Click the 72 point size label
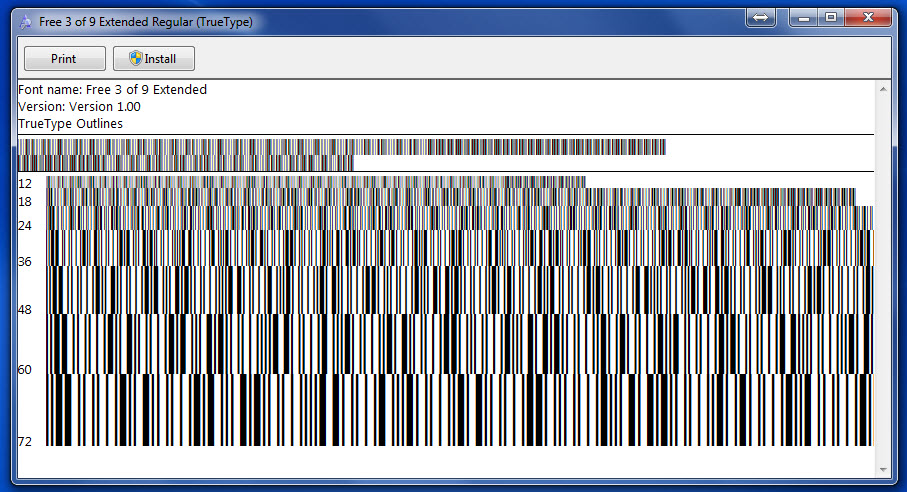The height and width of the screenshot is (492, 907). pyautogui.click(x=25, y=441)
